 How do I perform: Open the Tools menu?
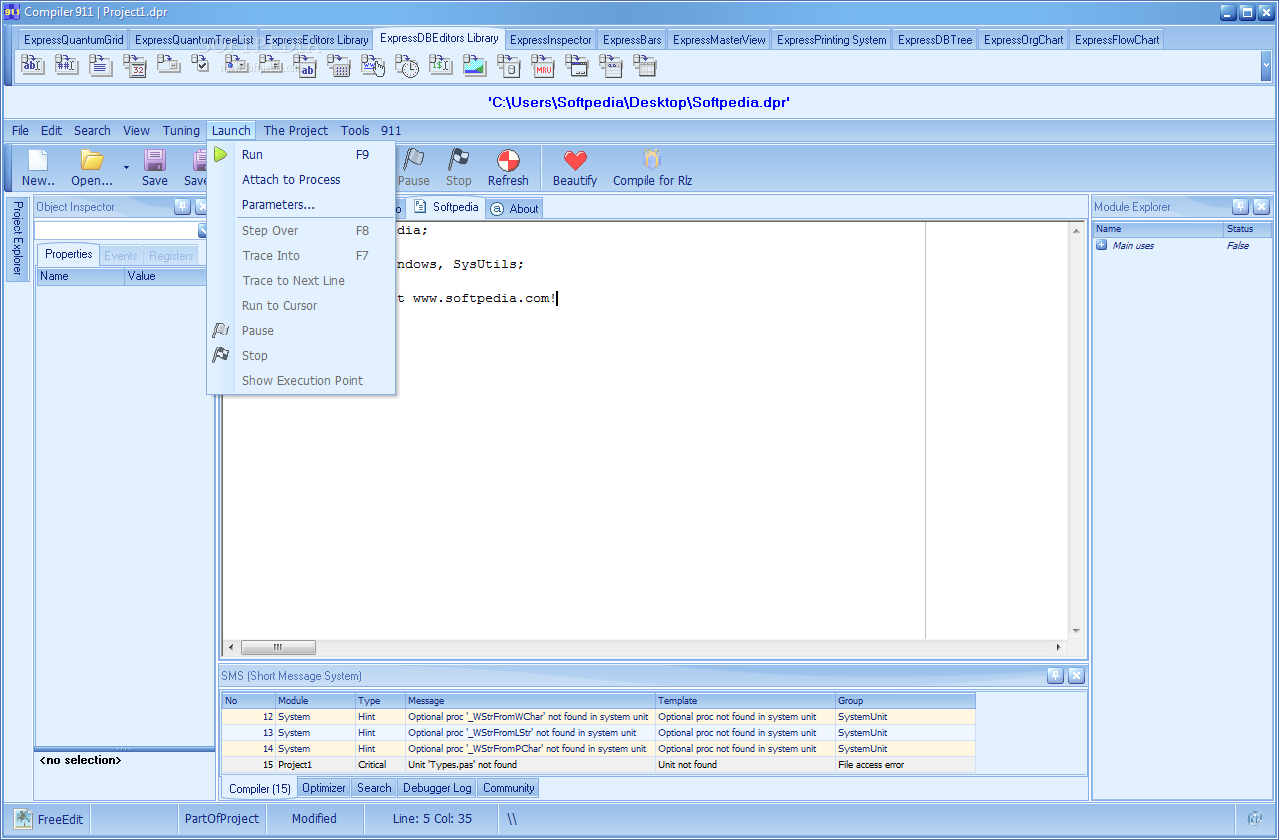coord(355,130)
